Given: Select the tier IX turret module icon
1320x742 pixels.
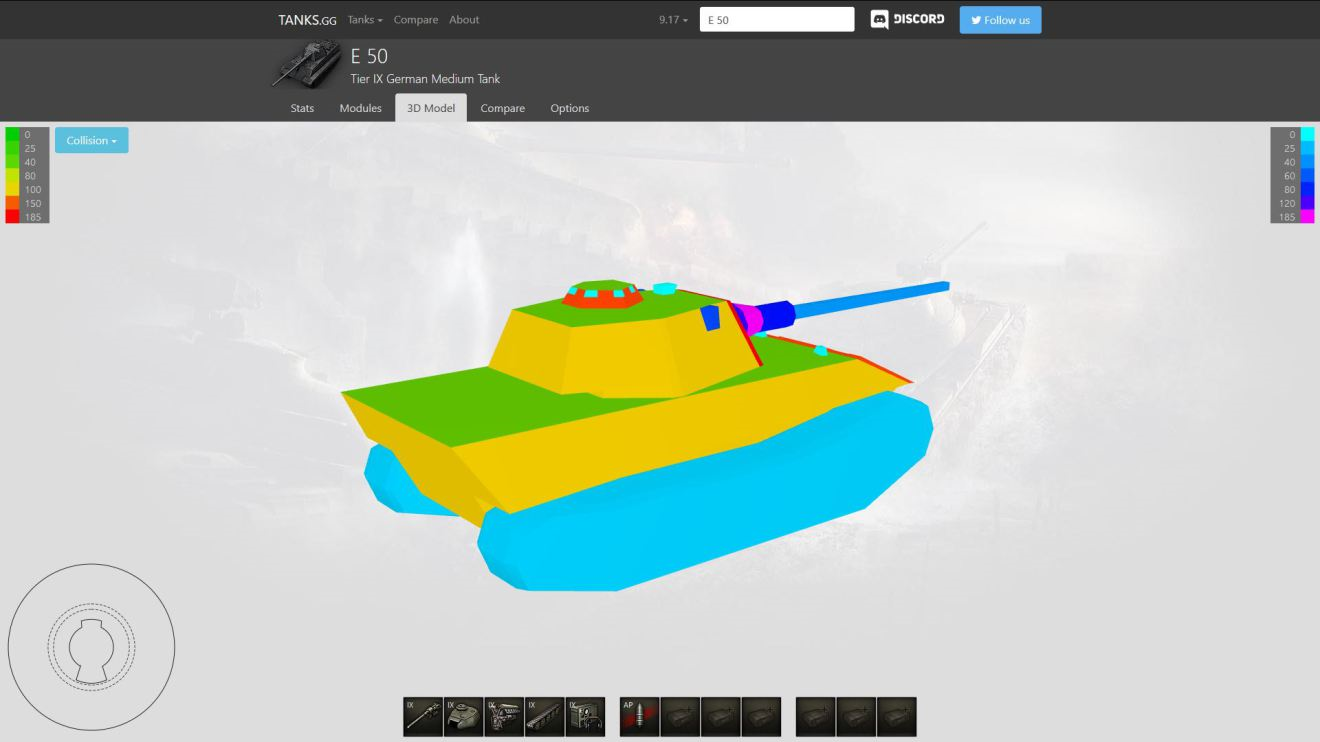Looking at the screenshot, I should (x=463, y=717).
